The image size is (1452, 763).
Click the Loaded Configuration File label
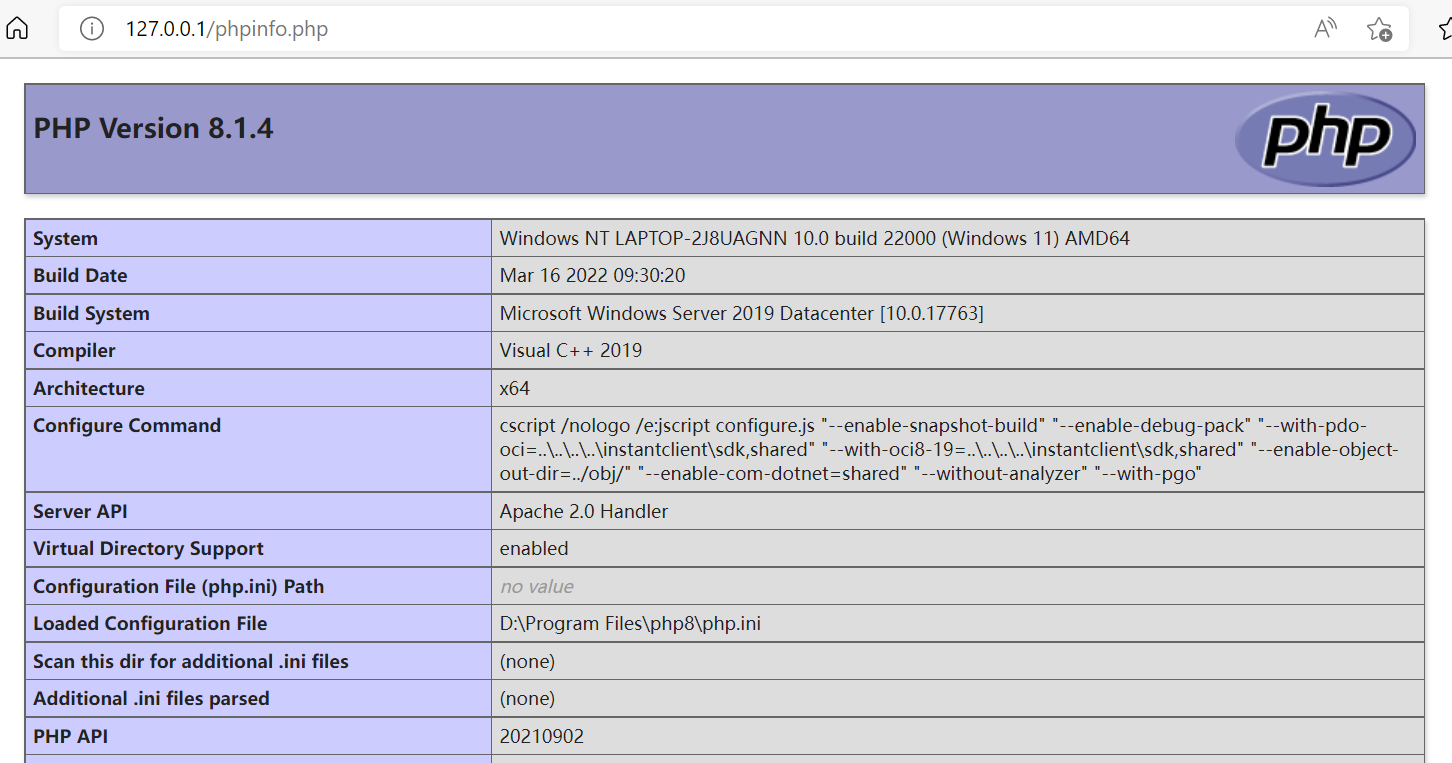[150, 623]
